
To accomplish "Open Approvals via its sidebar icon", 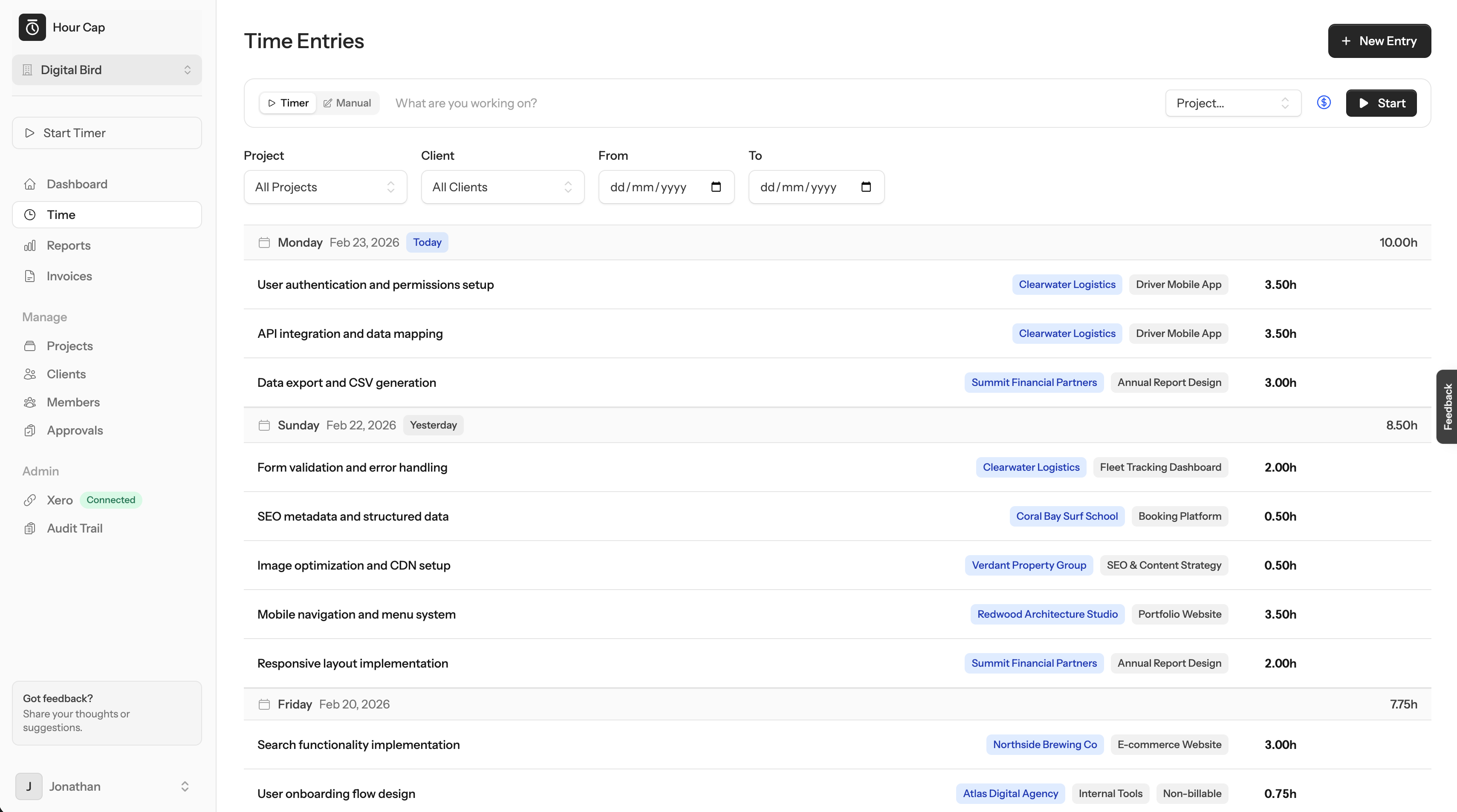I will [31, 430].
